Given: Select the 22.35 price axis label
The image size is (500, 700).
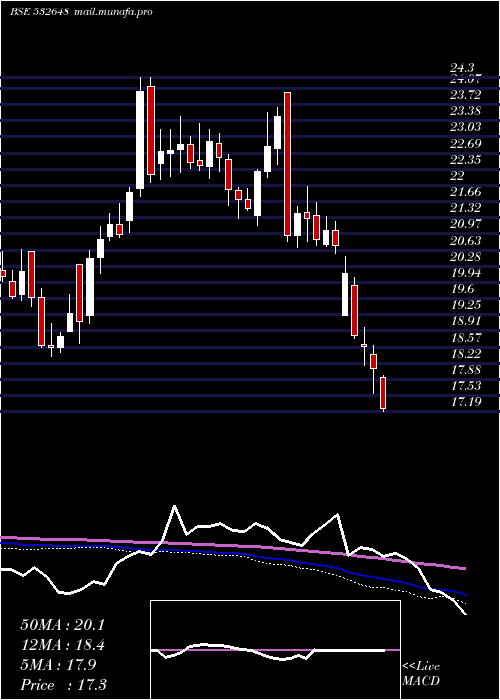Looking at the screenshot, I should (x=466, y=160).
